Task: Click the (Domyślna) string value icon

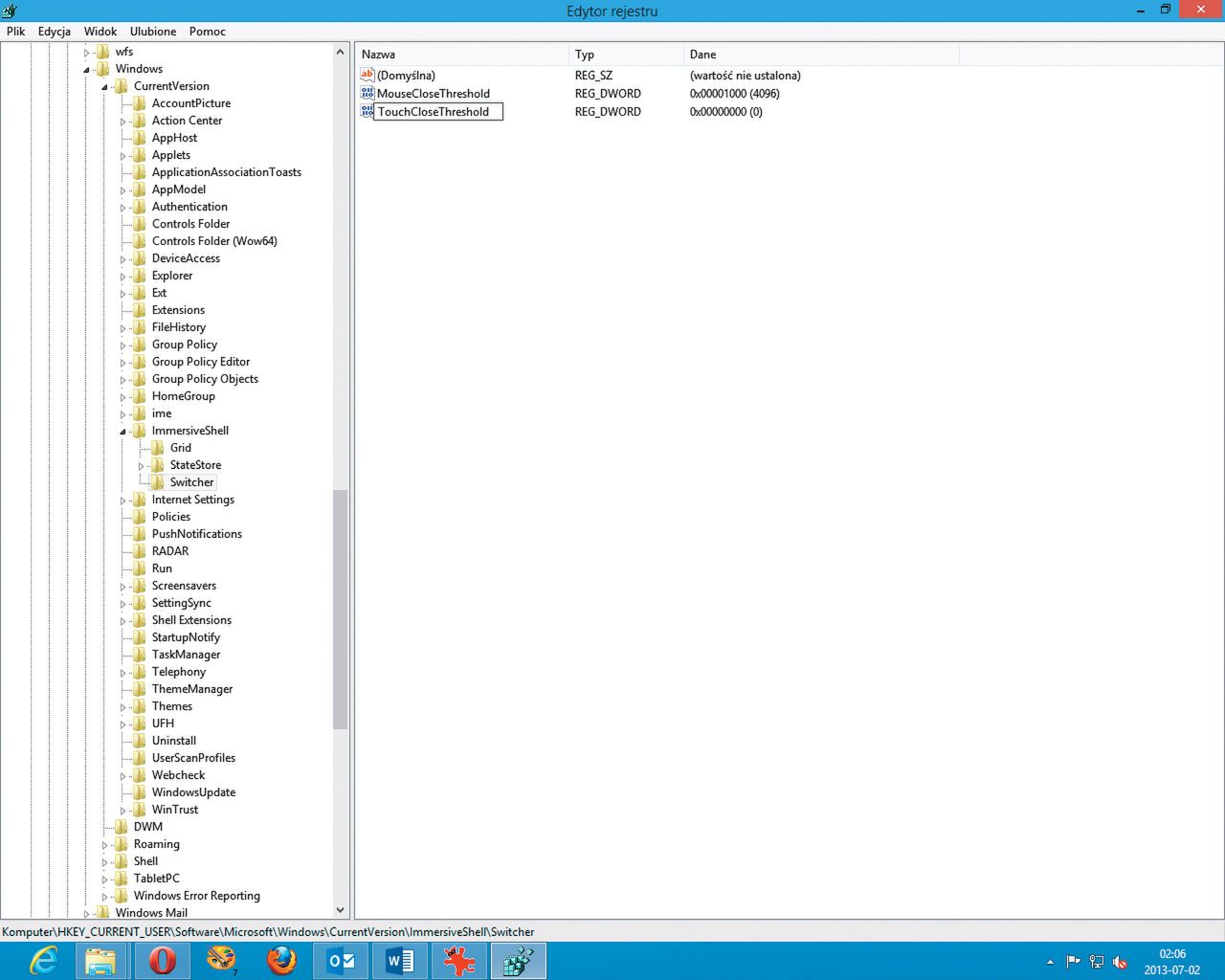Action: [367, 75]
